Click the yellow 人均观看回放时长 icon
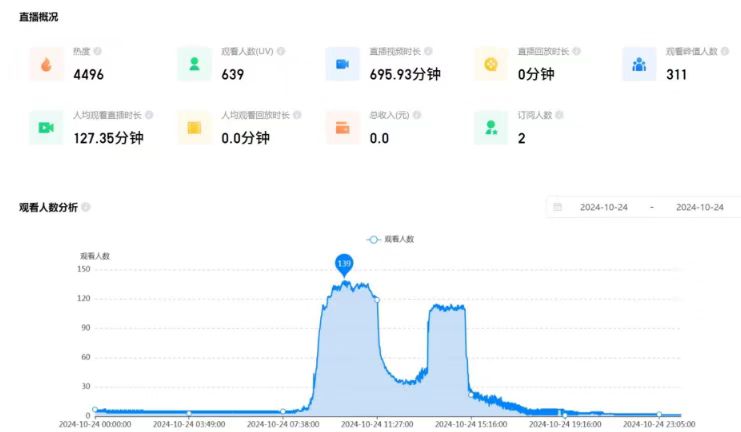Image resolution: width=741 pixels, height=432 pixels. coord(194,128)
